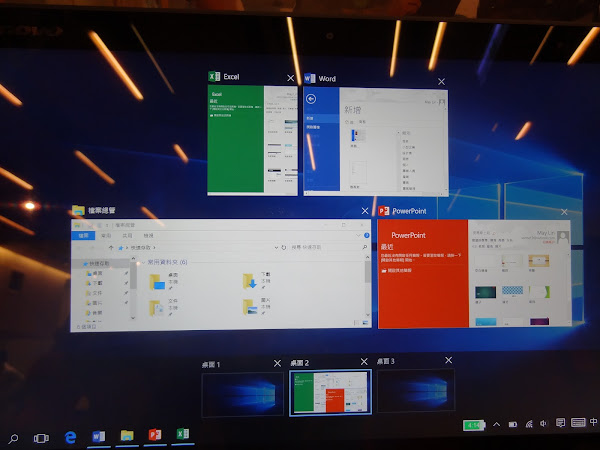
Task: Click the 搜尋 快速存取 search box
Action: (324, 247)
